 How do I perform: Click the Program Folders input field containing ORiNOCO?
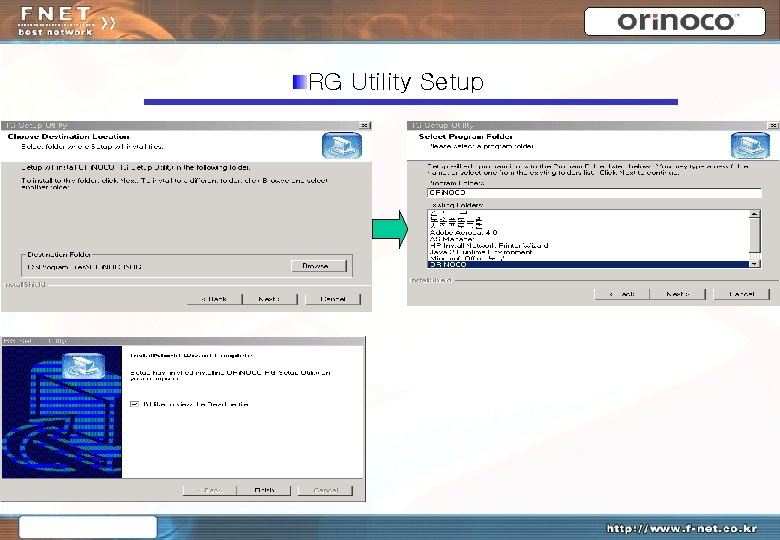[x=594, y=192]
